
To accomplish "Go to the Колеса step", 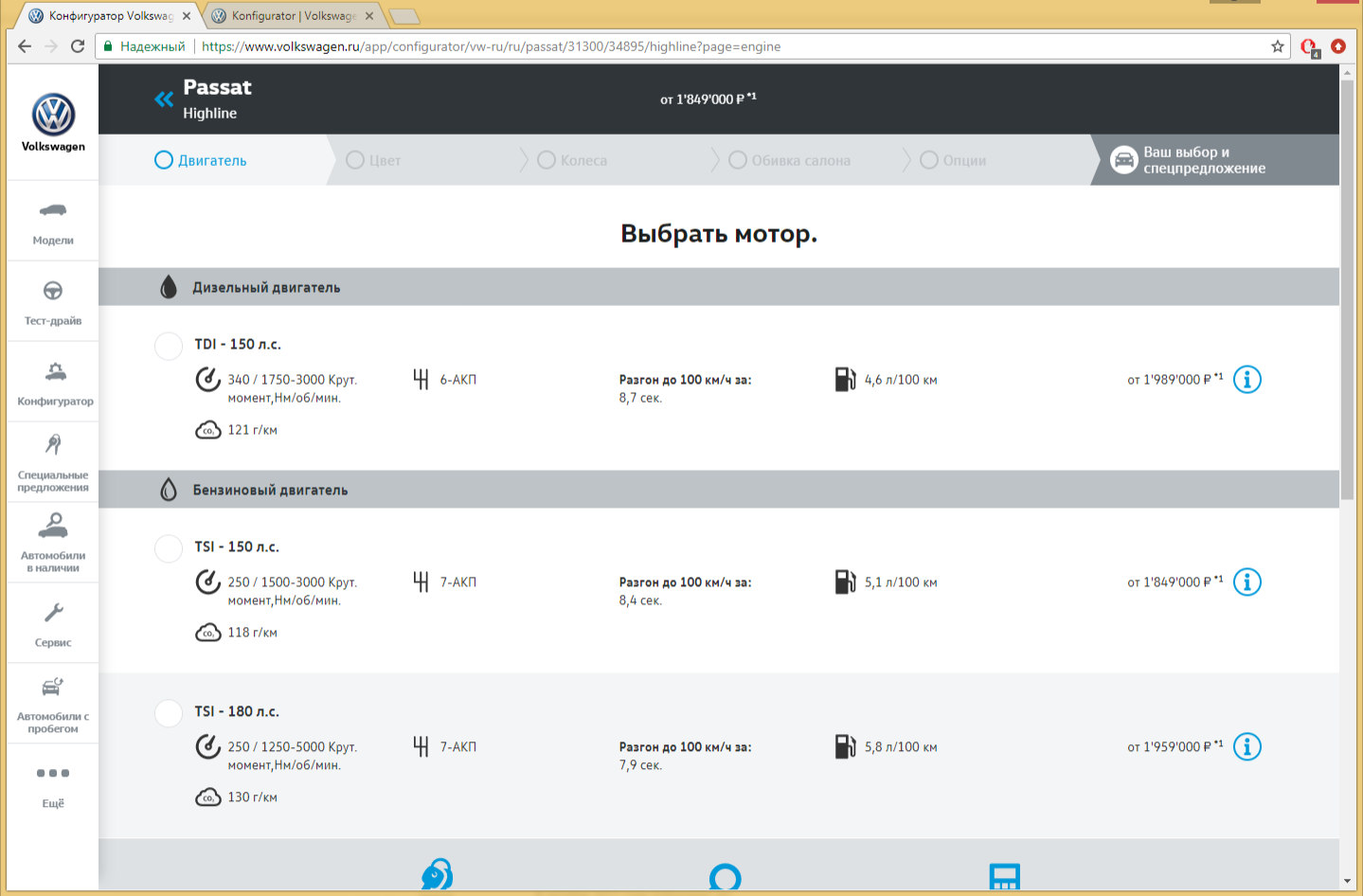I will [x=572, y=160].
